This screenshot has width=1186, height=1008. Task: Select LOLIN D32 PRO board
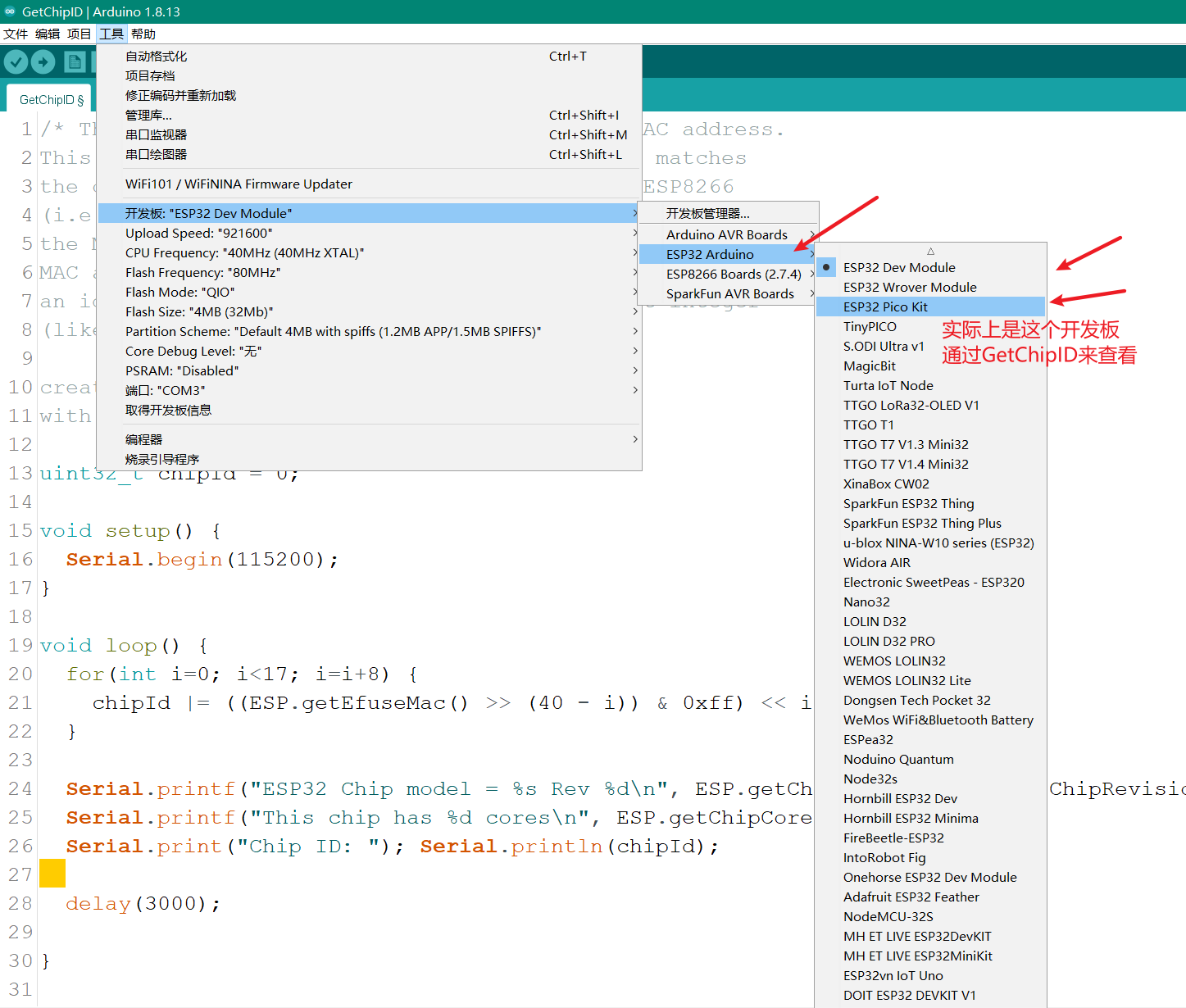[x=930, y=641]
